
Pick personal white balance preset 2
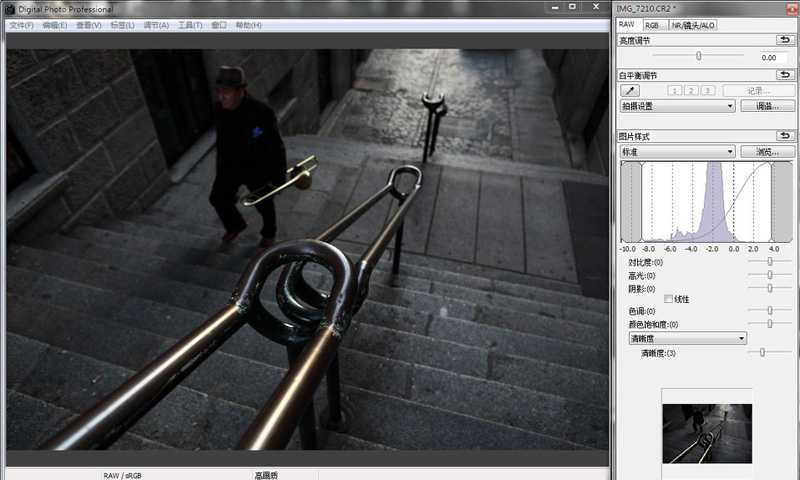pos(691,91)
